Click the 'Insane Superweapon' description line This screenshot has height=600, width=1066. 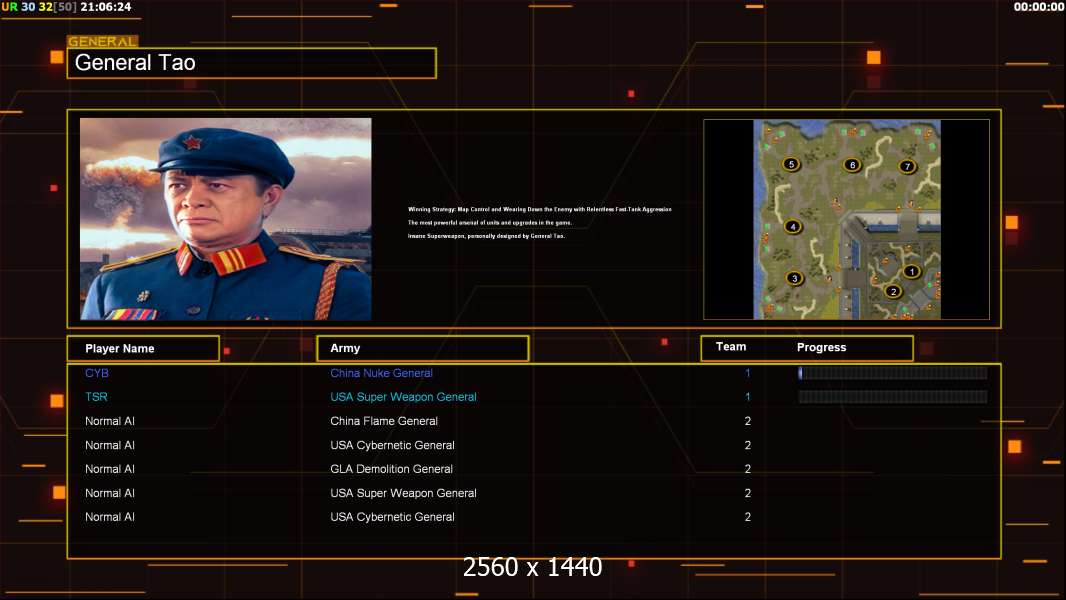coord(486,236)
